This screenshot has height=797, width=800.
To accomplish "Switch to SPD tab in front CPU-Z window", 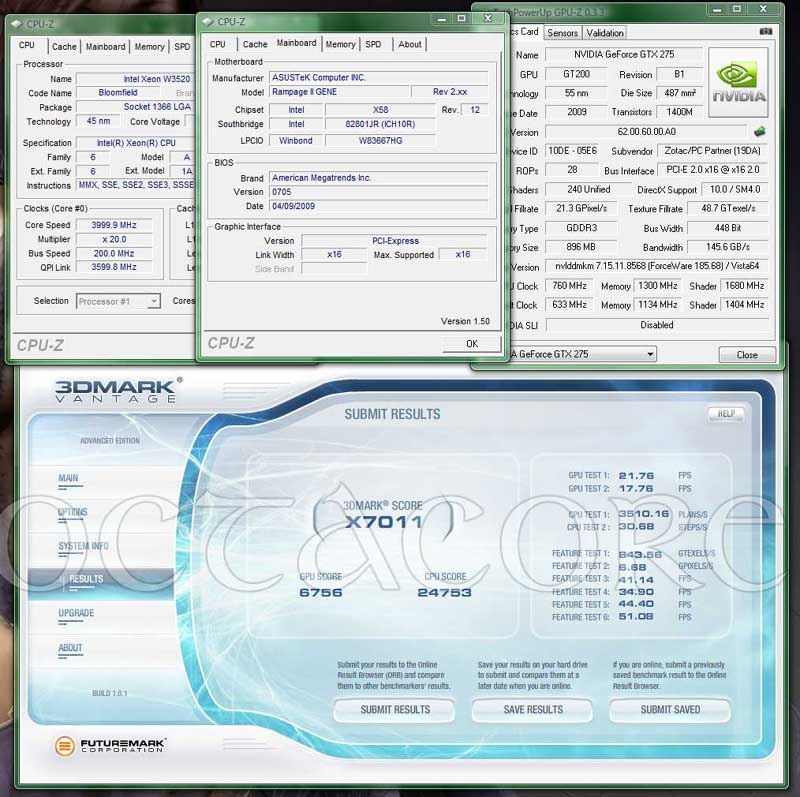I will [373, 44].
